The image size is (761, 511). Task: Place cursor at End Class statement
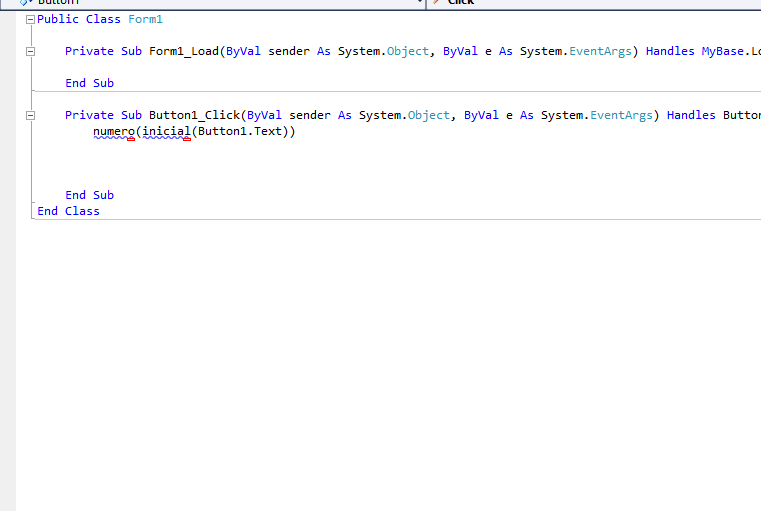(68, 211)
